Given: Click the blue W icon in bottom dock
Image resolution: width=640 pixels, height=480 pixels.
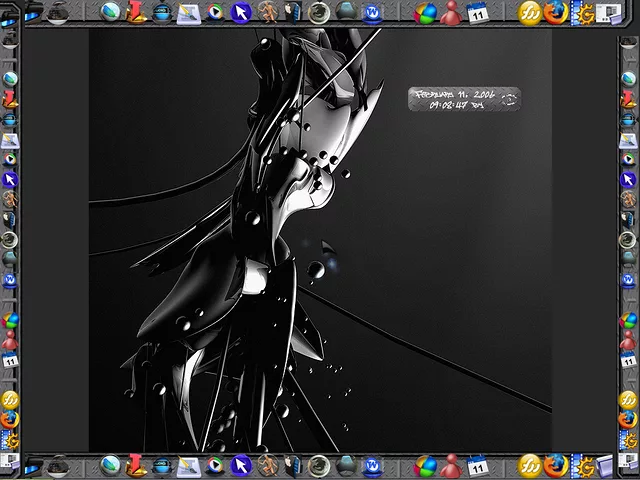Looking at the screenshot, I should [x=372, y=466].
